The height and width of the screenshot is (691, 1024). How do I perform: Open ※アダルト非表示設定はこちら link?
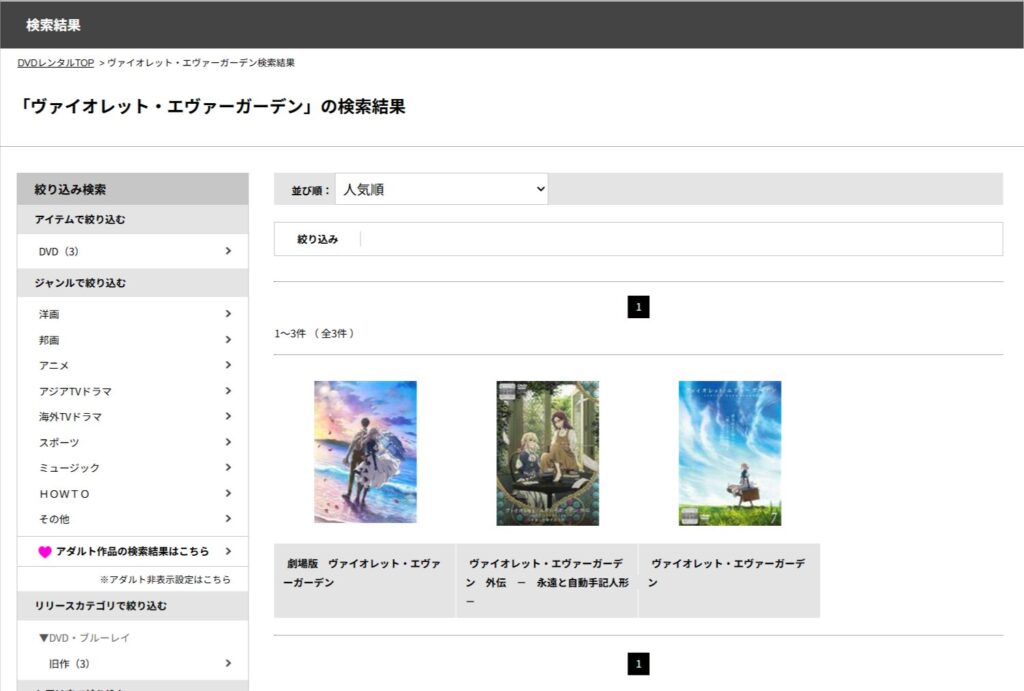point(165,579)
